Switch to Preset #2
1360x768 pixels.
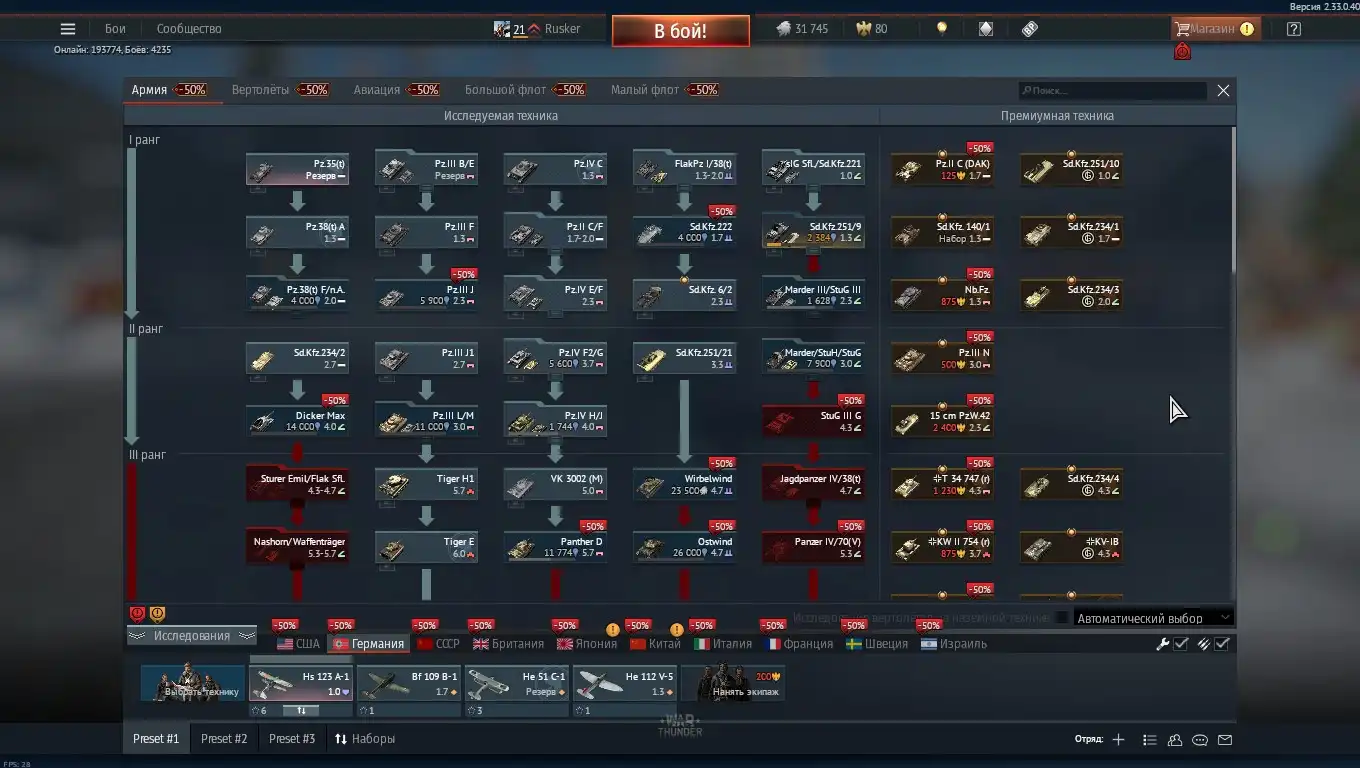point(224,739)
